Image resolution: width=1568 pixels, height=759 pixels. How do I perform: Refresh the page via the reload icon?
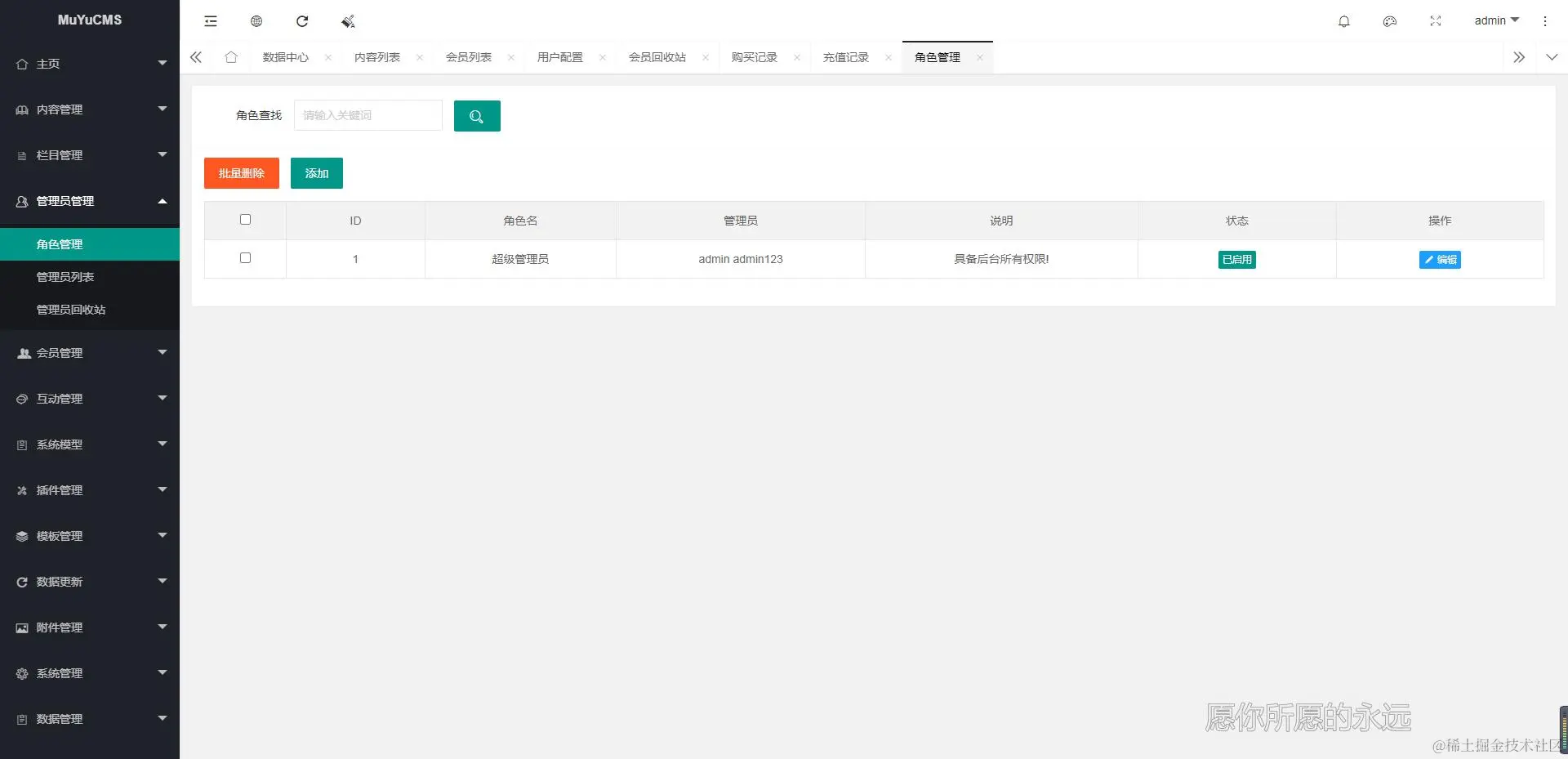(302, 21)
